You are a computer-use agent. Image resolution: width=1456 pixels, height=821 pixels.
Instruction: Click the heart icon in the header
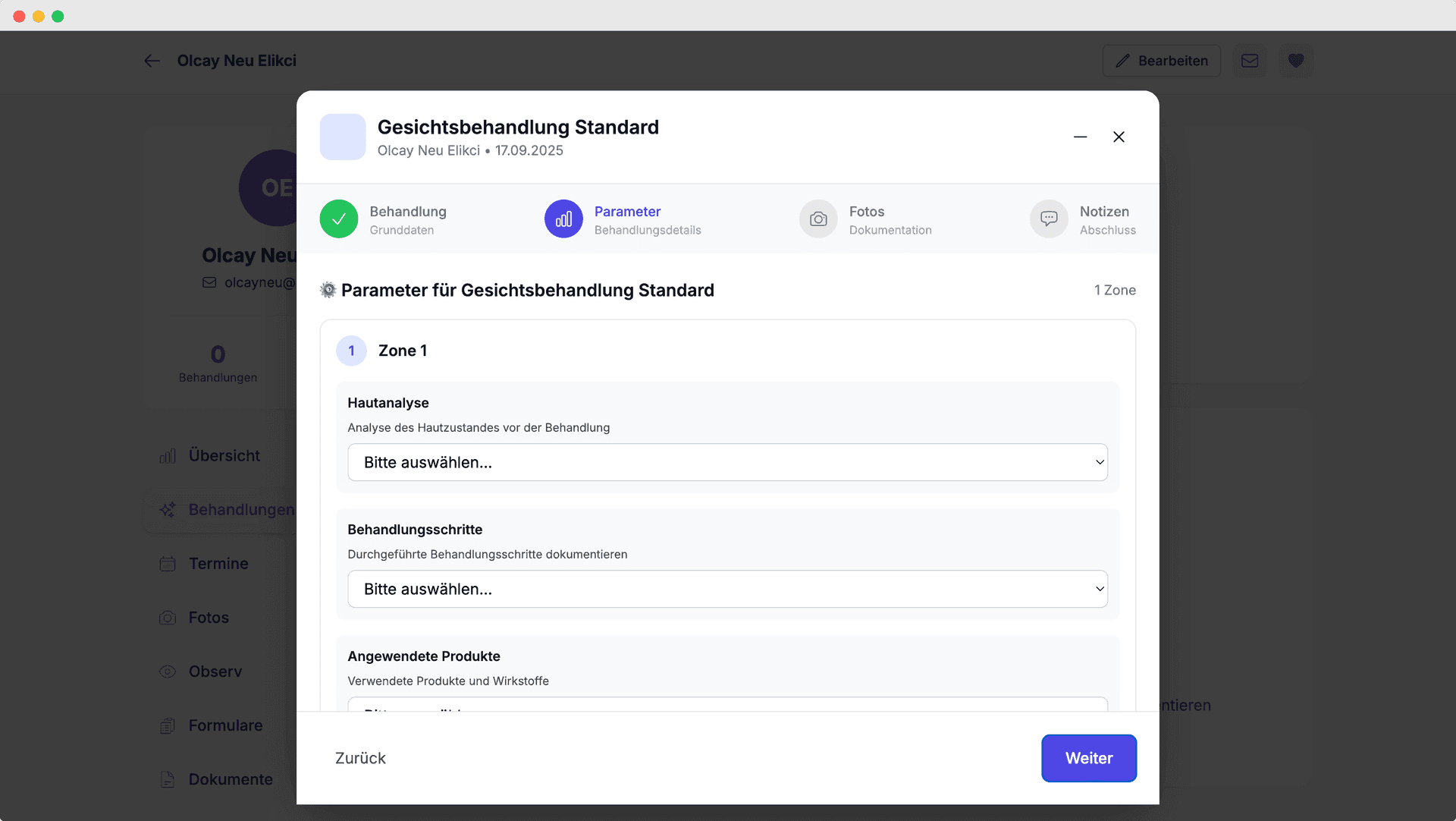point(1297,61)
